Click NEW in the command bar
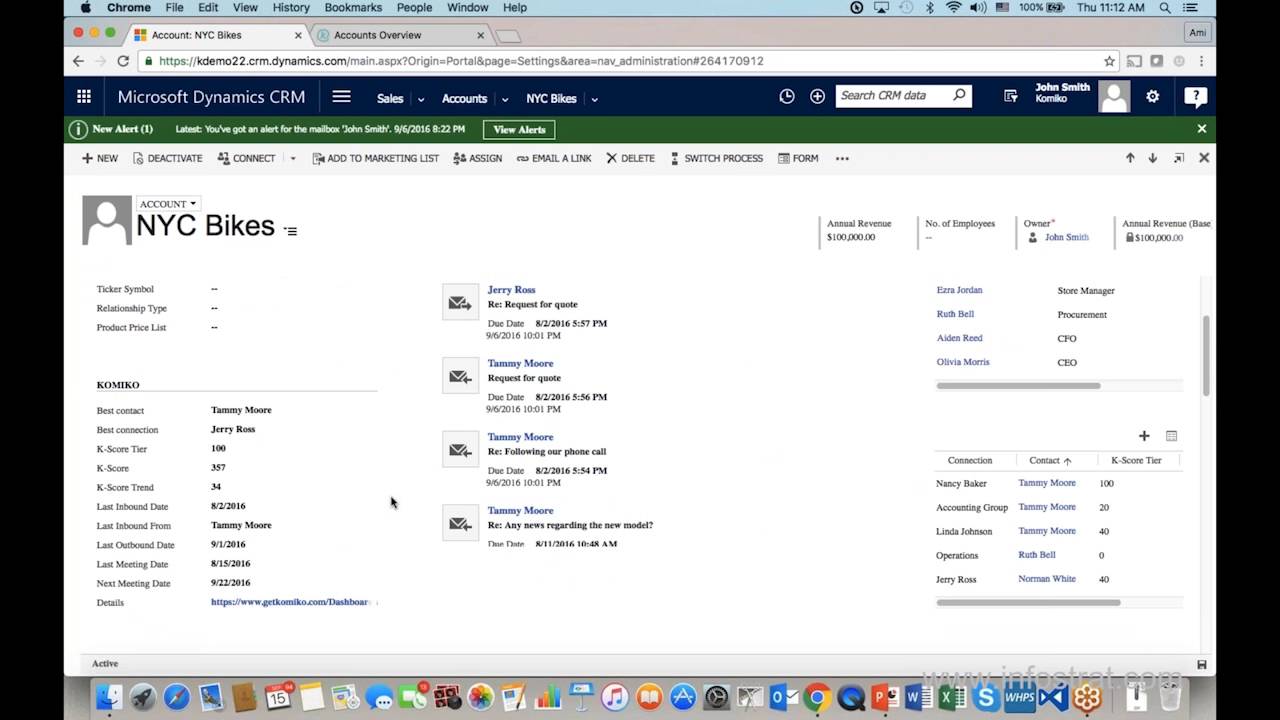 tap(100, 158)
